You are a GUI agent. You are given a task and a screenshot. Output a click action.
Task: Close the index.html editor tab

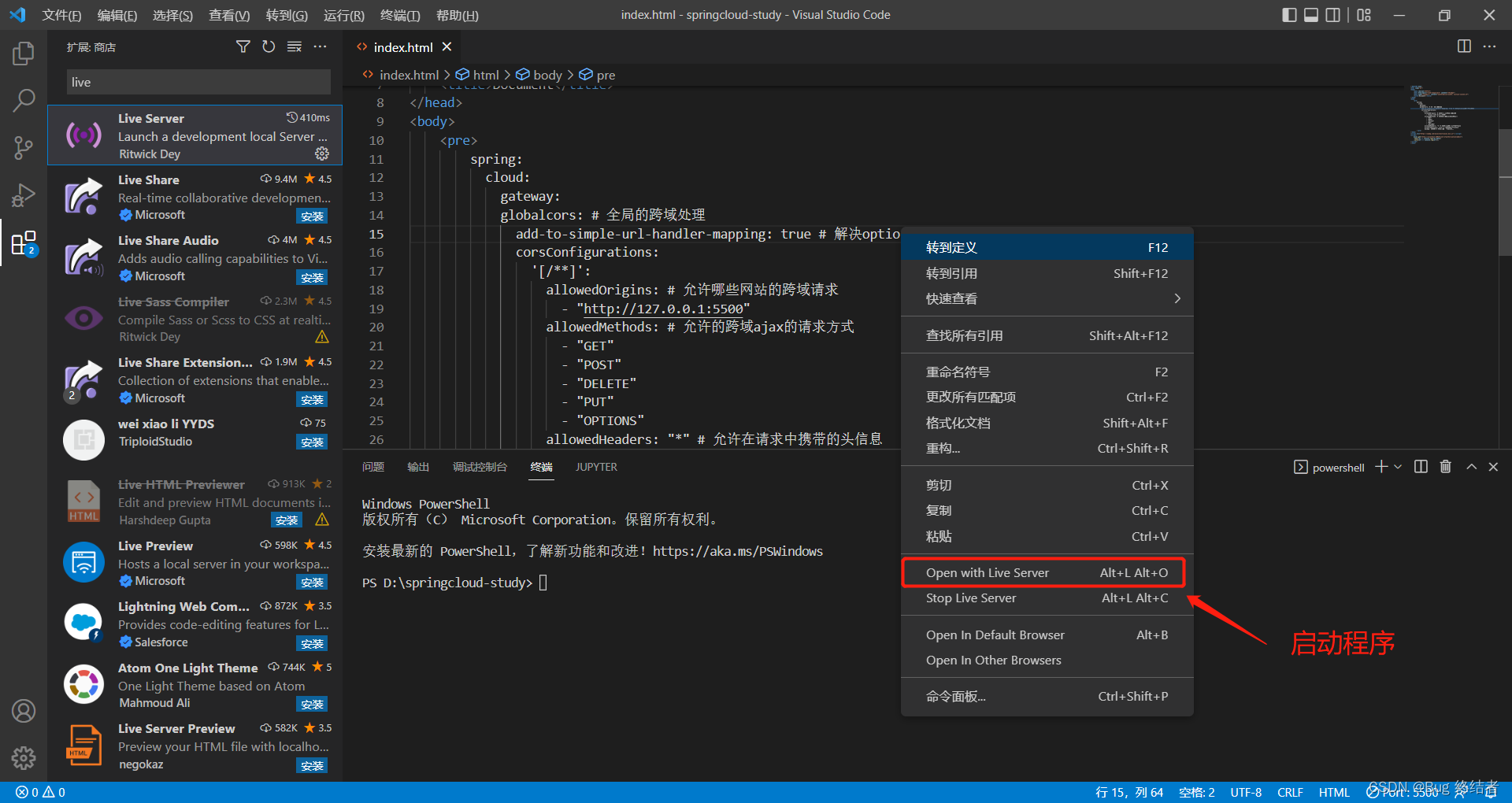(x=447, y=47)
